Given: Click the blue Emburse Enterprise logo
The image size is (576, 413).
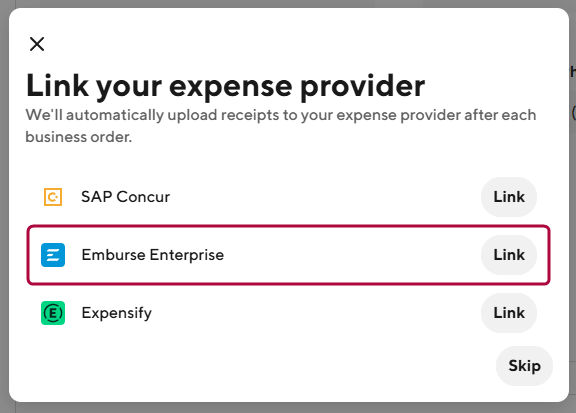Looking at the screenshot, I should pos(53,255).
